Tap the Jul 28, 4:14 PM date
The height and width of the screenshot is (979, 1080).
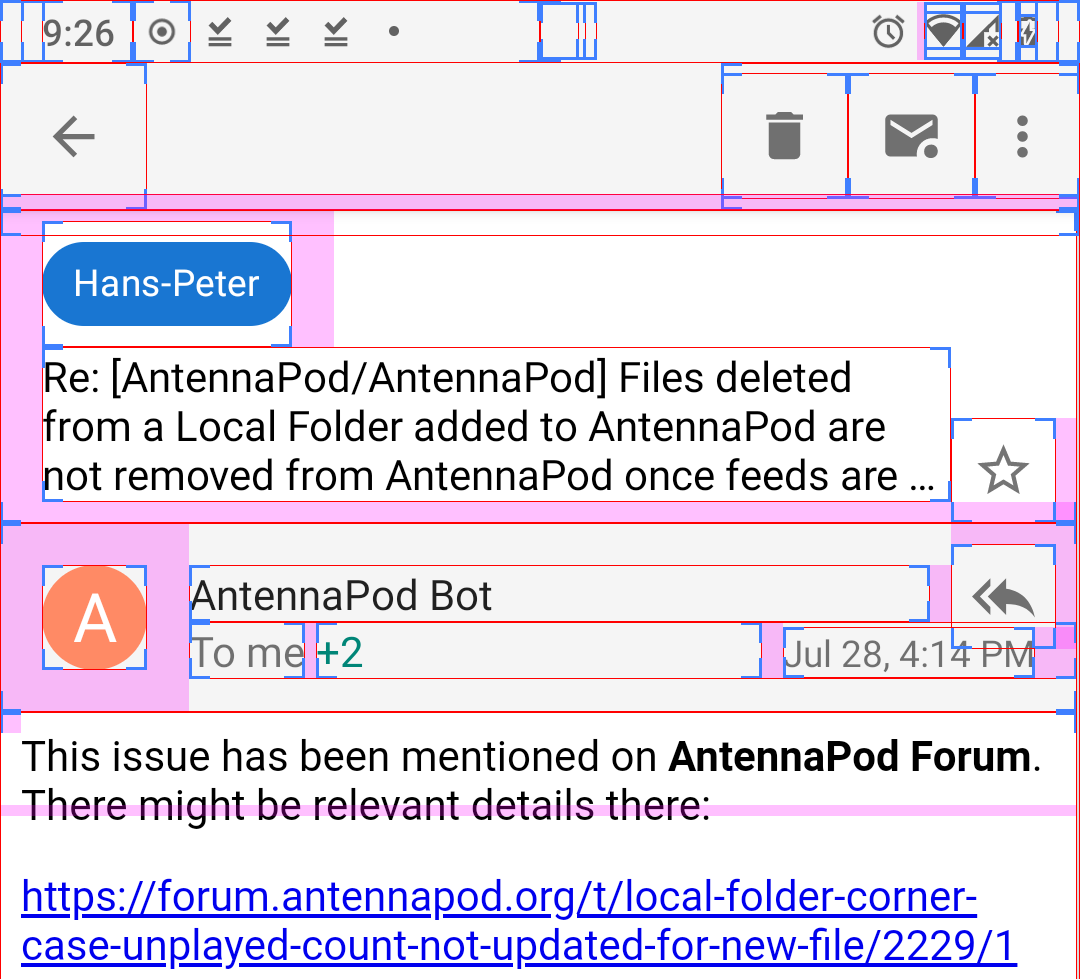coord(908,653)
